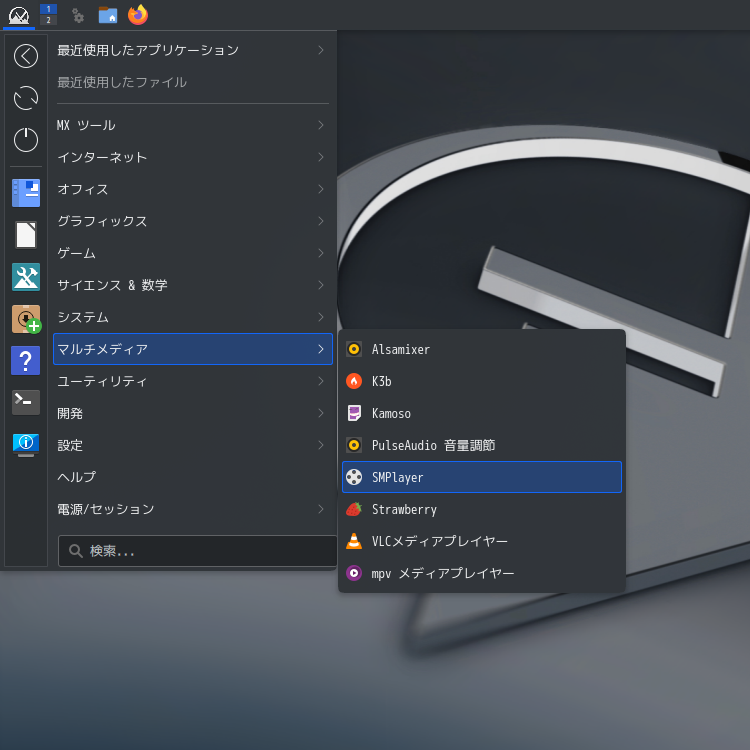
Task: Launch SMPlayer from the submenu
Action: 482,477
